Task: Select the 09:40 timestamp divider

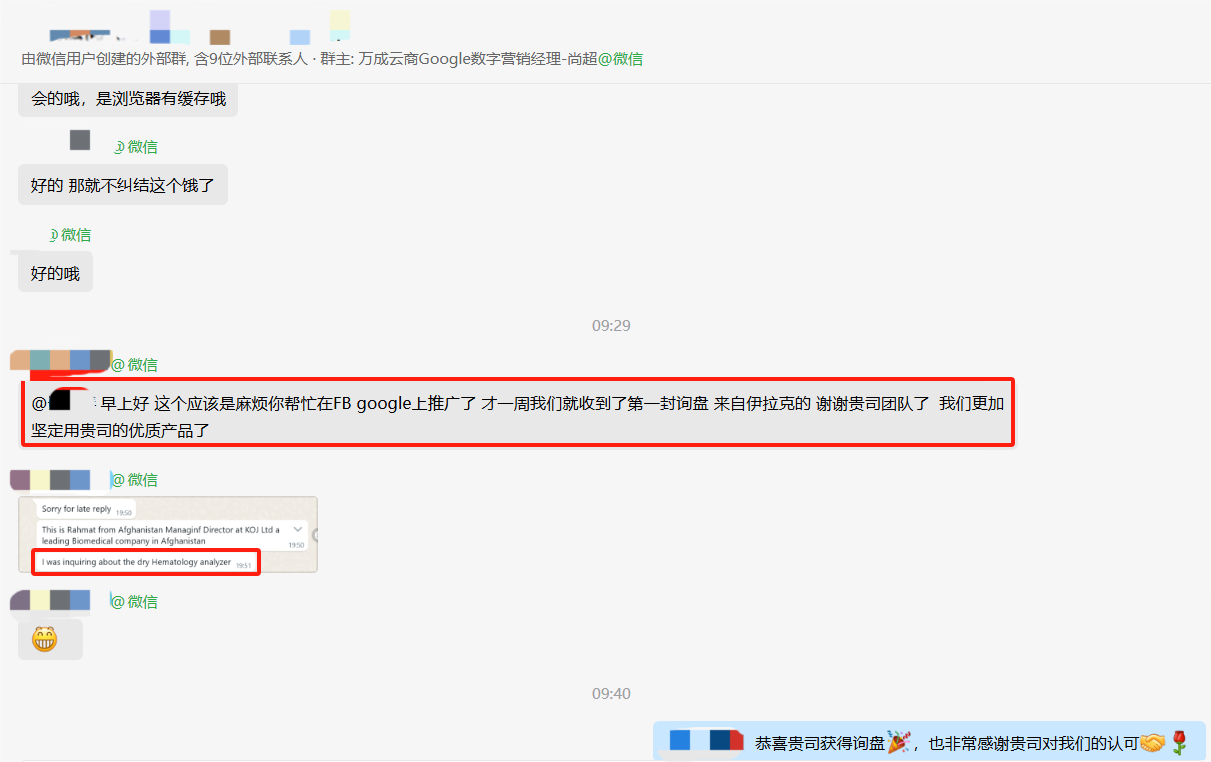Action: click(x=612, y=692)
